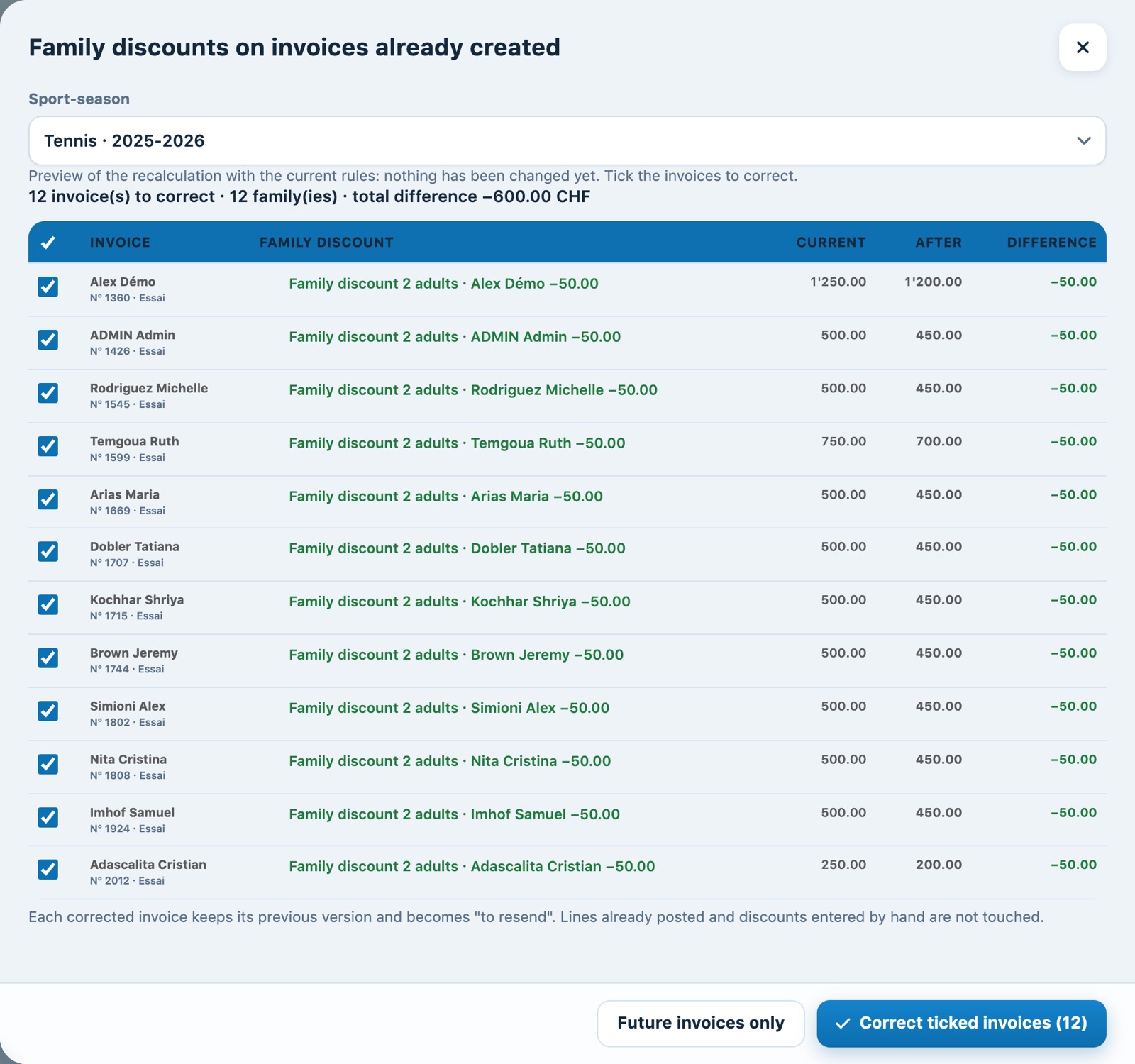Click Alex Démo family discount line
1135x1064 pixels.
[x=443, y=284]
